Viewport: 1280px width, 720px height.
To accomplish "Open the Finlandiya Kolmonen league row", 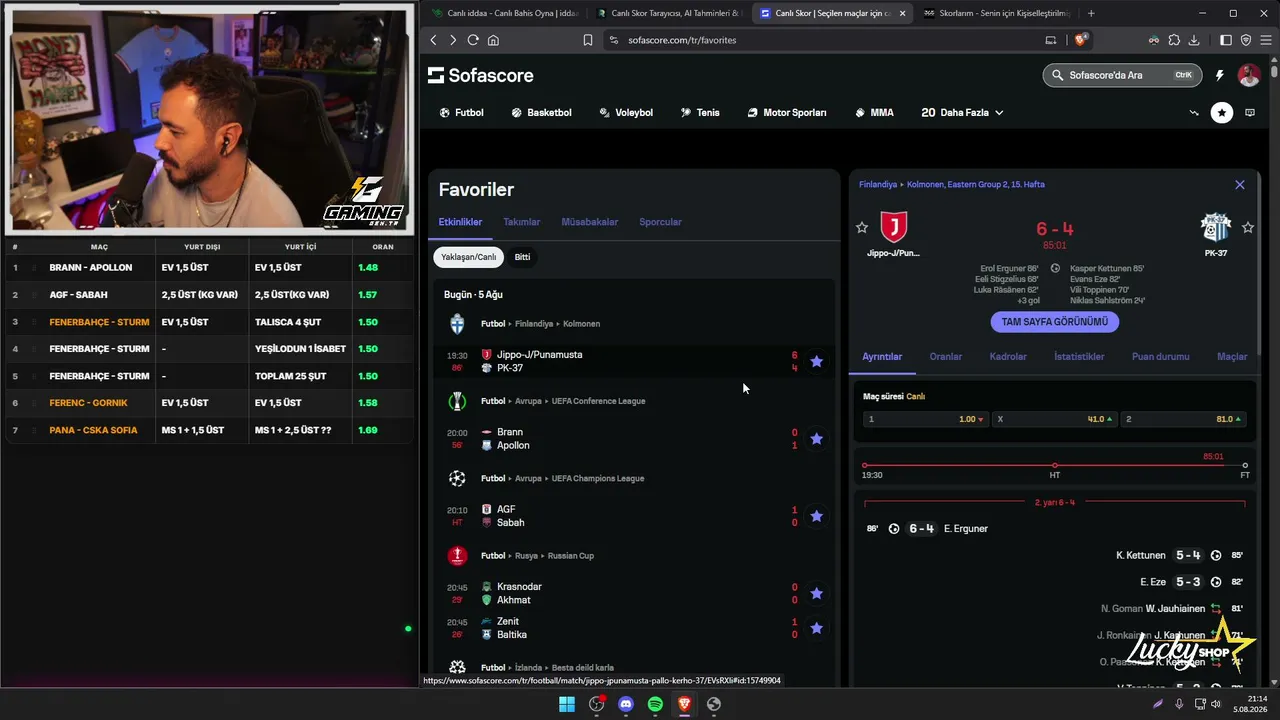I will pos(634,324).
